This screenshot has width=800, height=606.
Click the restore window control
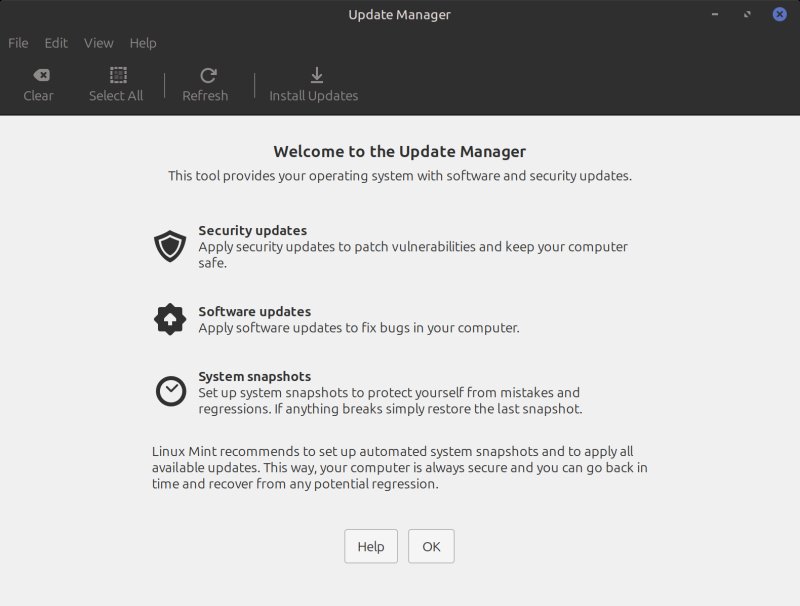tap(746, 14)
